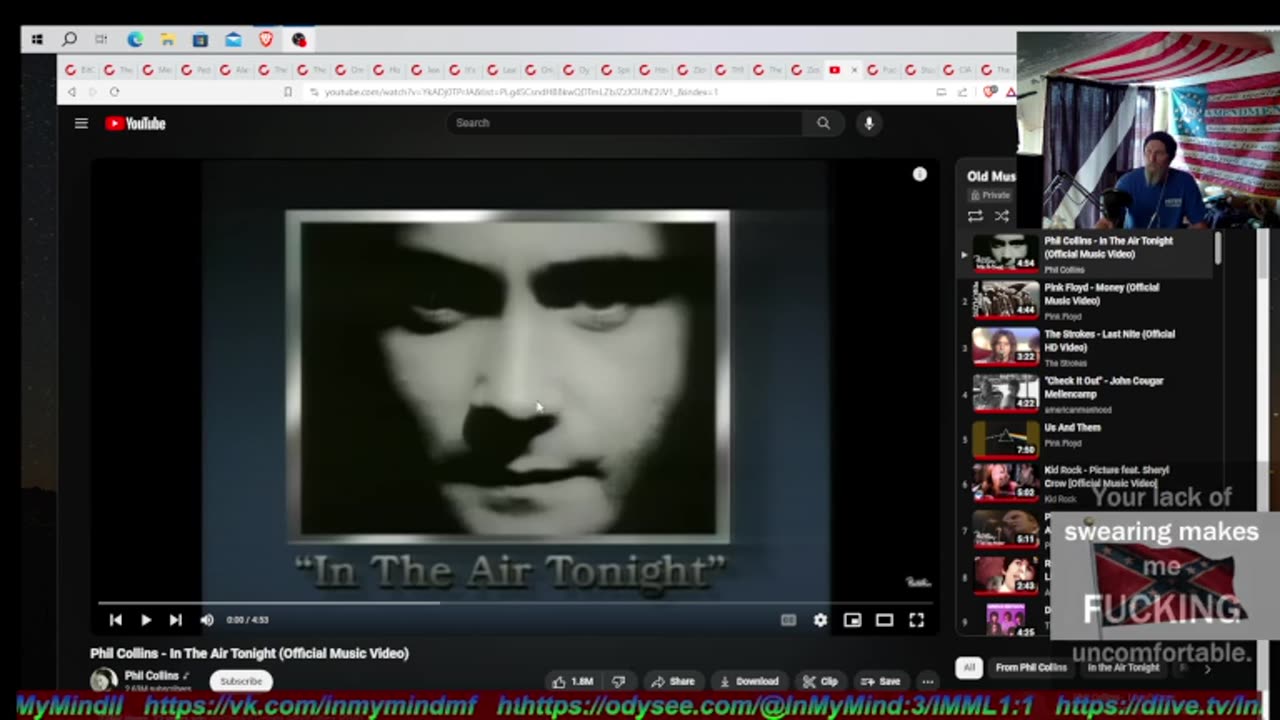The image size is (1280, 720).
Task: Click the video title text
Action: 250,653
